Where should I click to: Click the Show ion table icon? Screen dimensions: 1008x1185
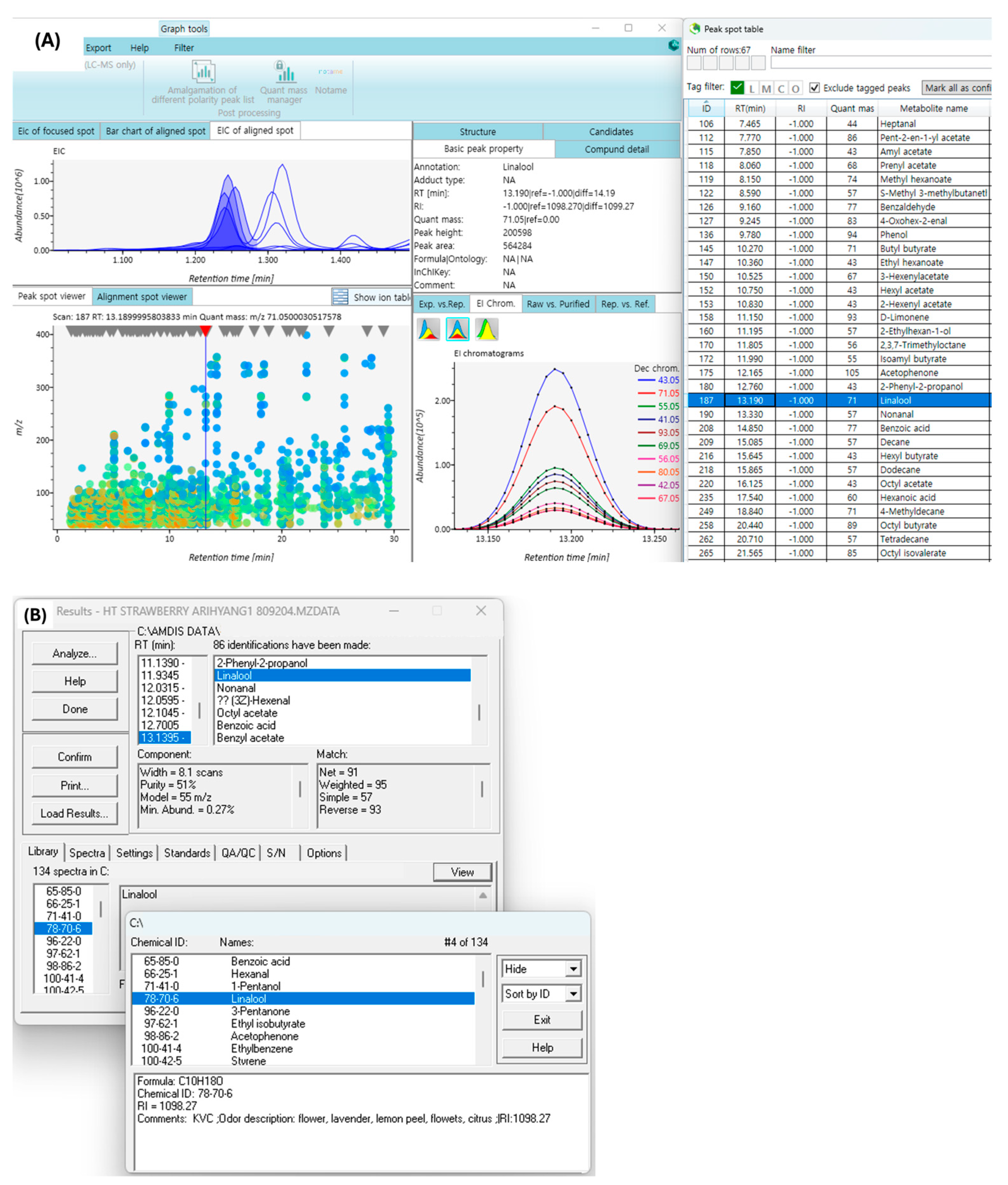click(340, 297)
